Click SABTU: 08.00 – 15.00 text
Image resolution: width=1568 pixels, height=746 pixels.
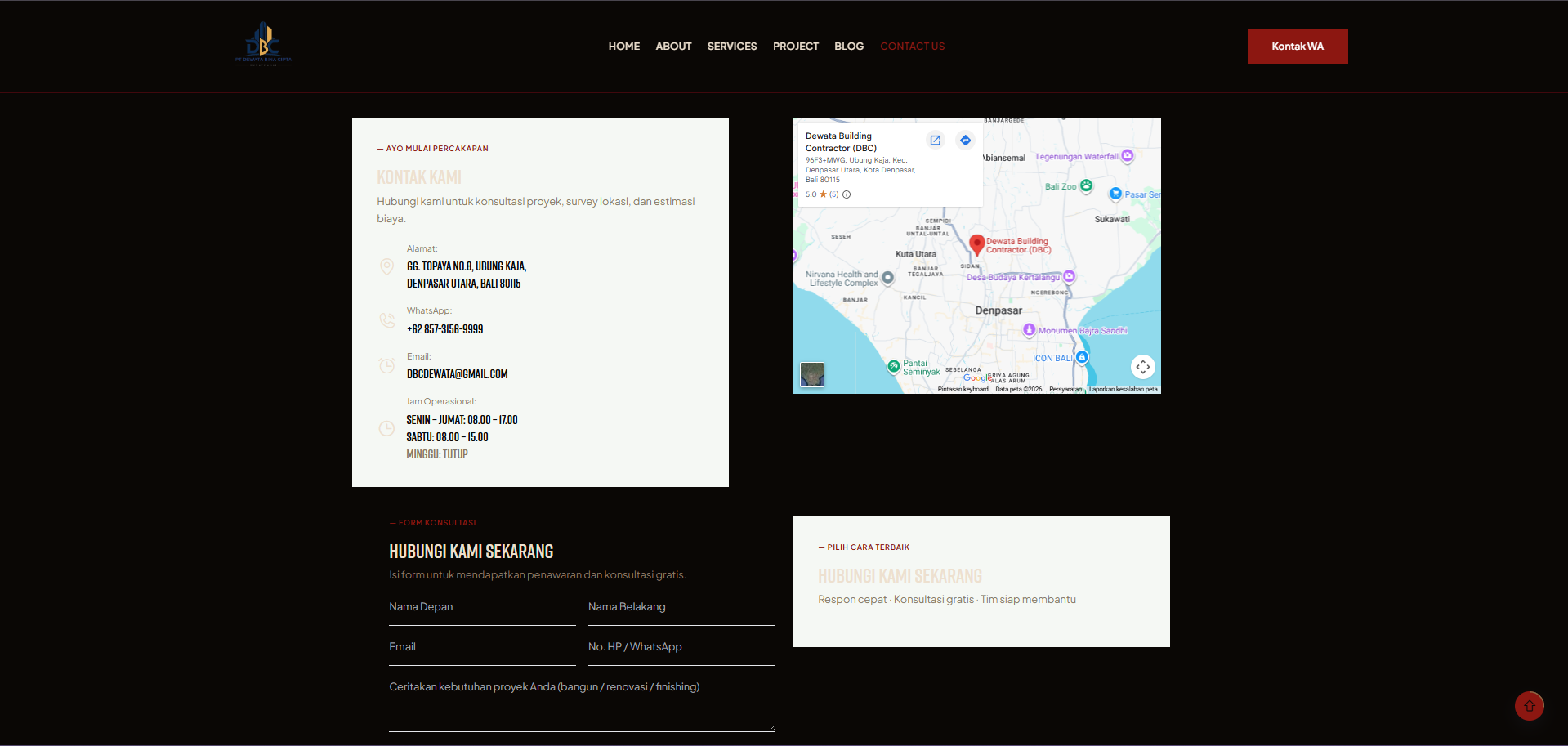point(448,437)
